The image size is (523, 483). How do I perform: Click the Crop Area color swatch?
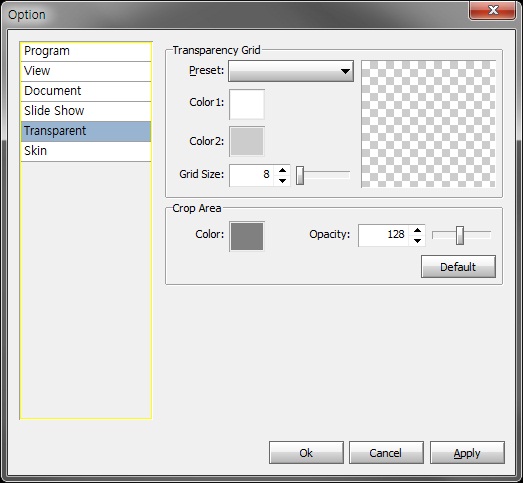pos(247,236)
